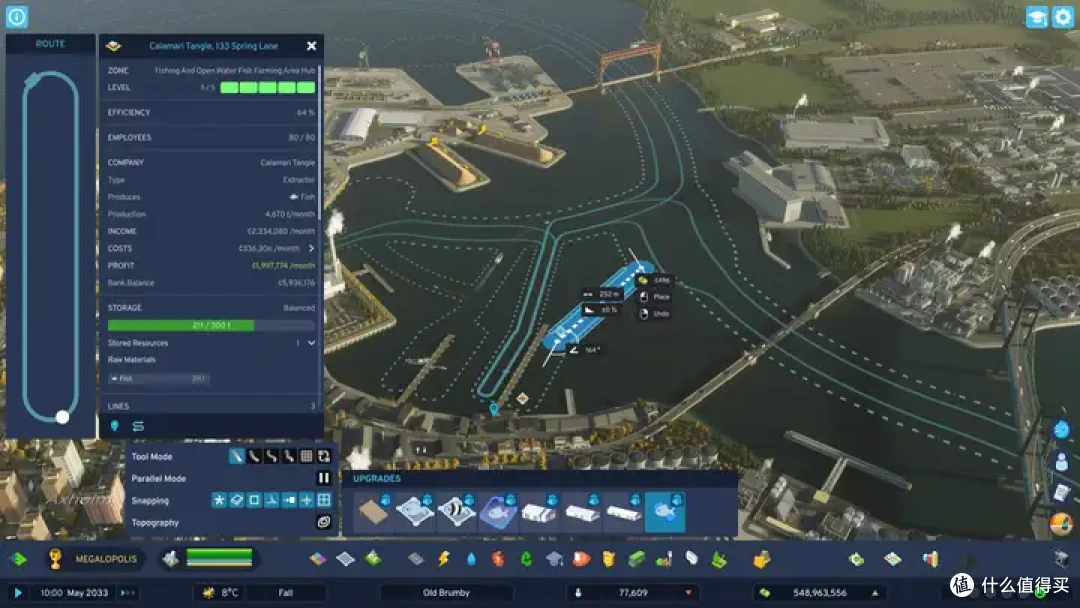The width and height of the screenshot is (1080, 608).
Task: Change simulation speed with triple-arrow control
Action: click(127, 593)
